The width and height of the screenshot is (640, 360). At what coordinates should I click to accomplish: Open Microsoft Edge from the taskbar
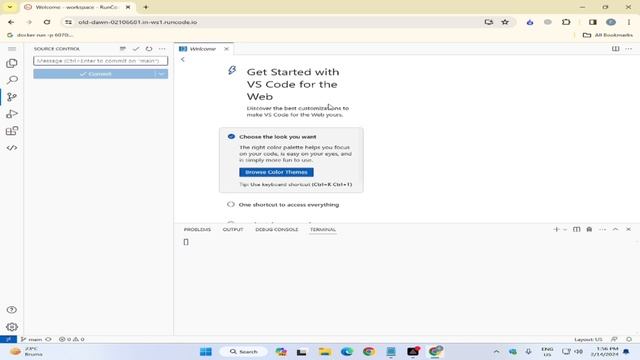click(347, 351)
